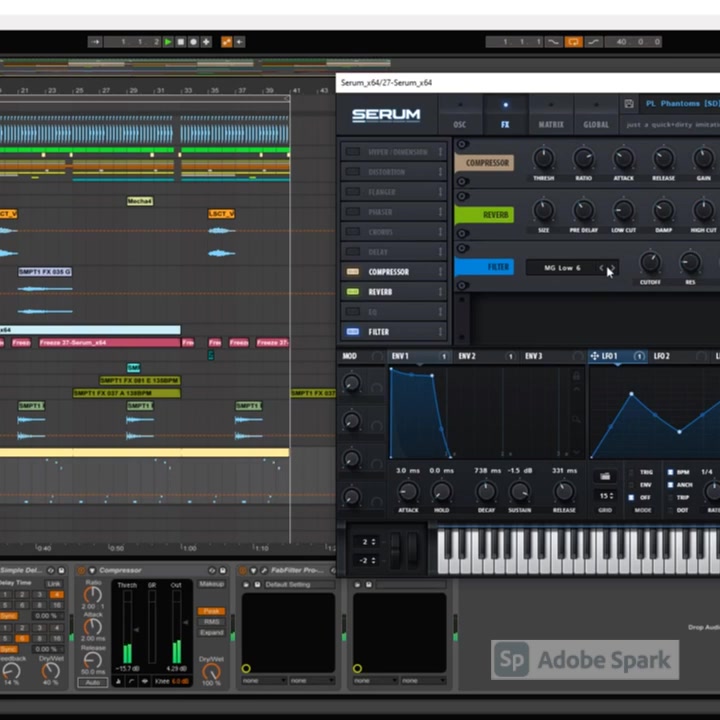Select previous filter type with left arrow
Image resolution: width=720 pixels, height=720 pixels.
pyautogui.click(x=601, y=268)
